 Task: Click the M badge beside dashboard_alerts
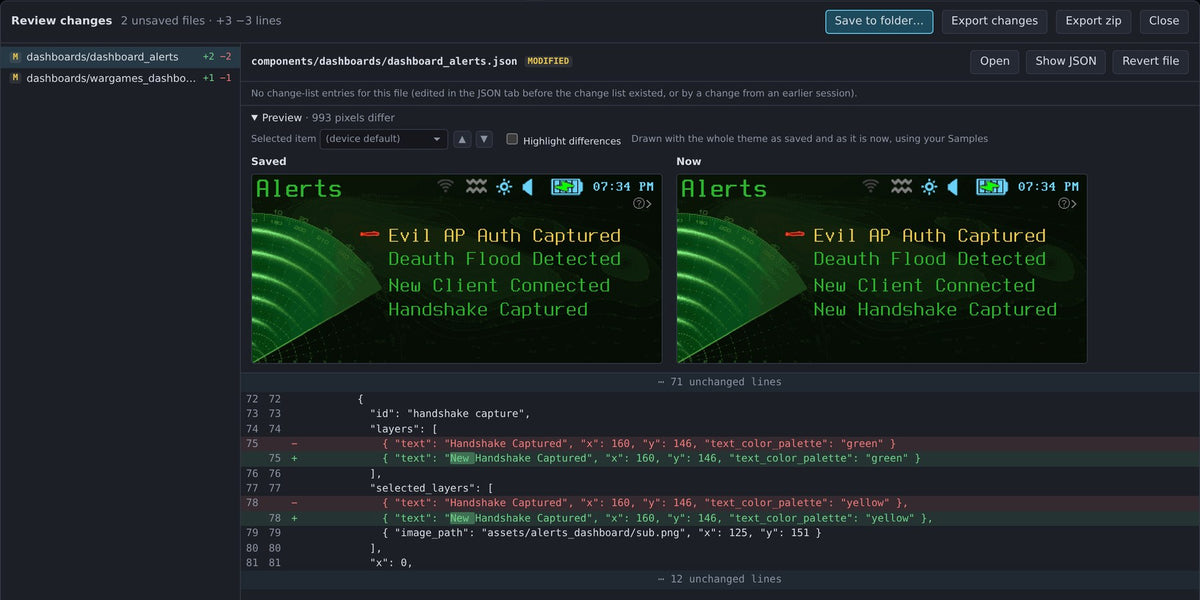[x=15, y=57]
